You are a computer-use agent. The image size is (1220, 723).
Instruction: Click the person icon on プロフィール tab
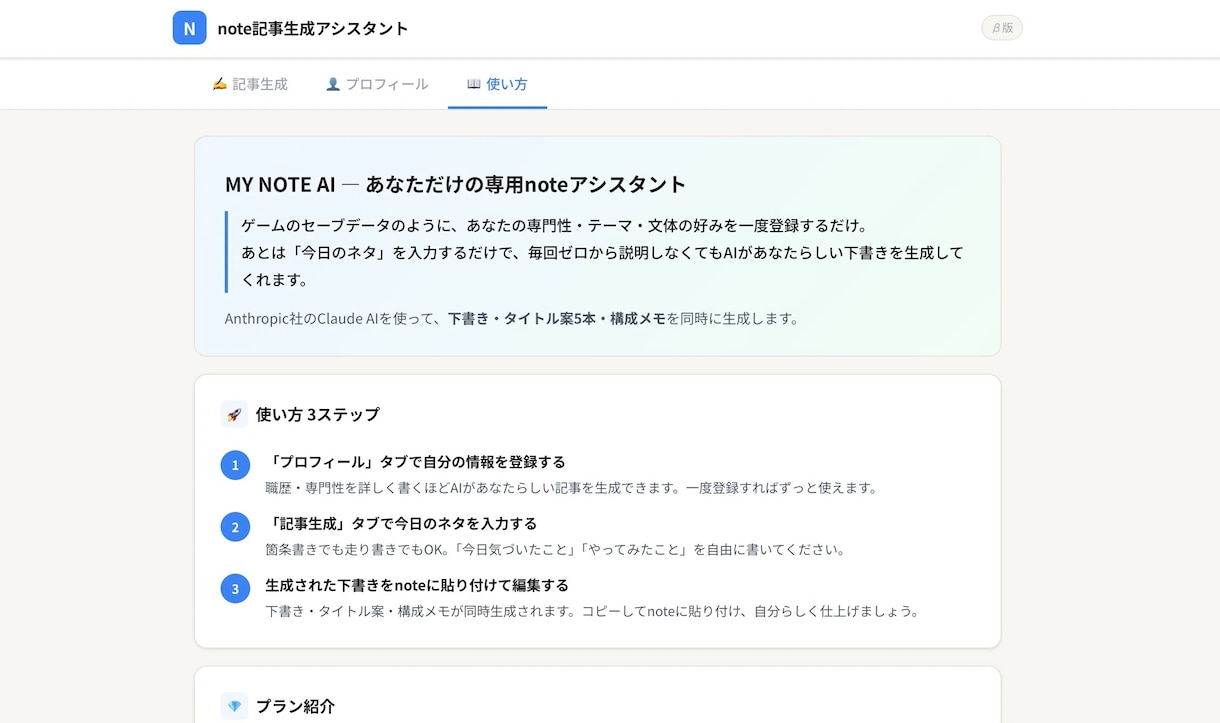(x=333, y=84)
